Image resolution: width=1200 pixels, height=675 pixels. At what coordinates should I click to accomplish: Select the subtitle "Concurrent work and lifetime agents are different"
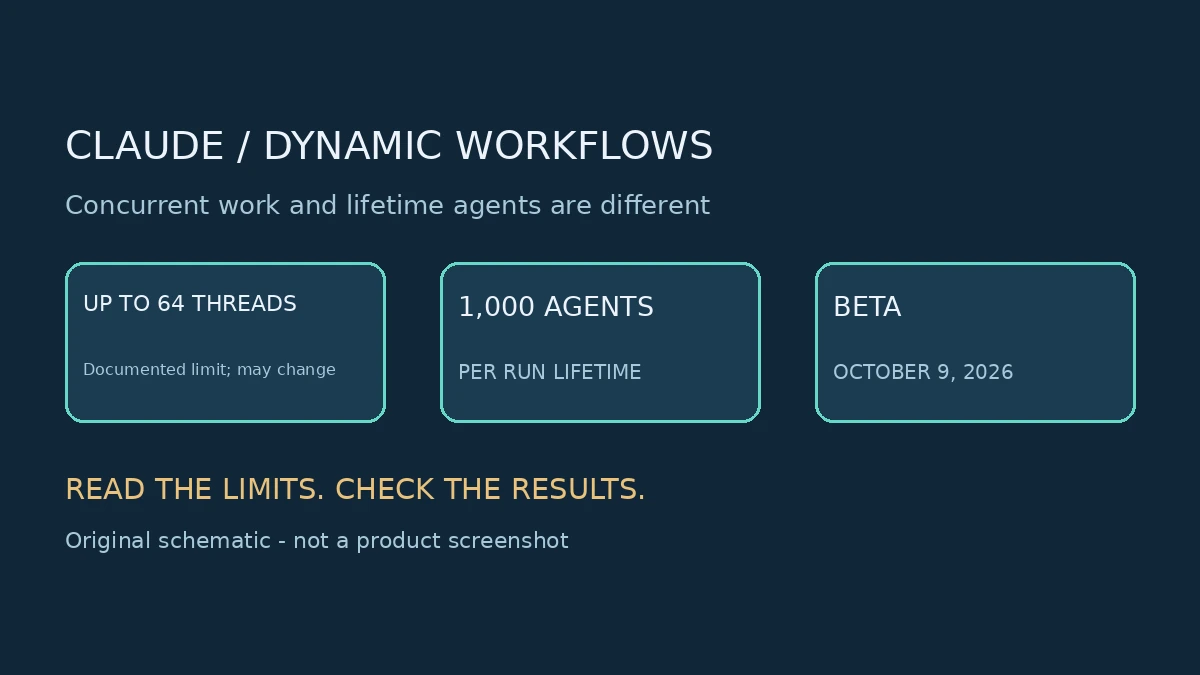point(387,205)
